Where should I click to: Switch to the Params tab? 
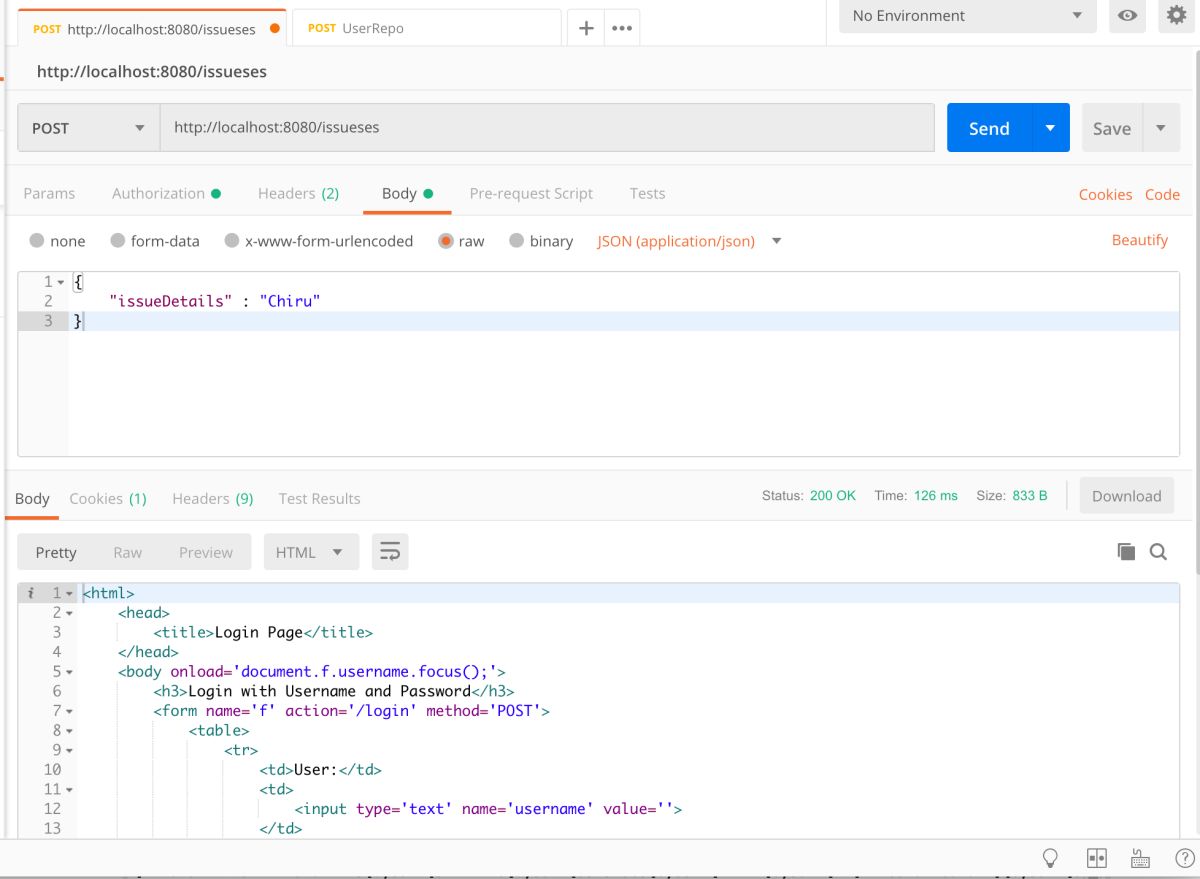tap(49, 193)
